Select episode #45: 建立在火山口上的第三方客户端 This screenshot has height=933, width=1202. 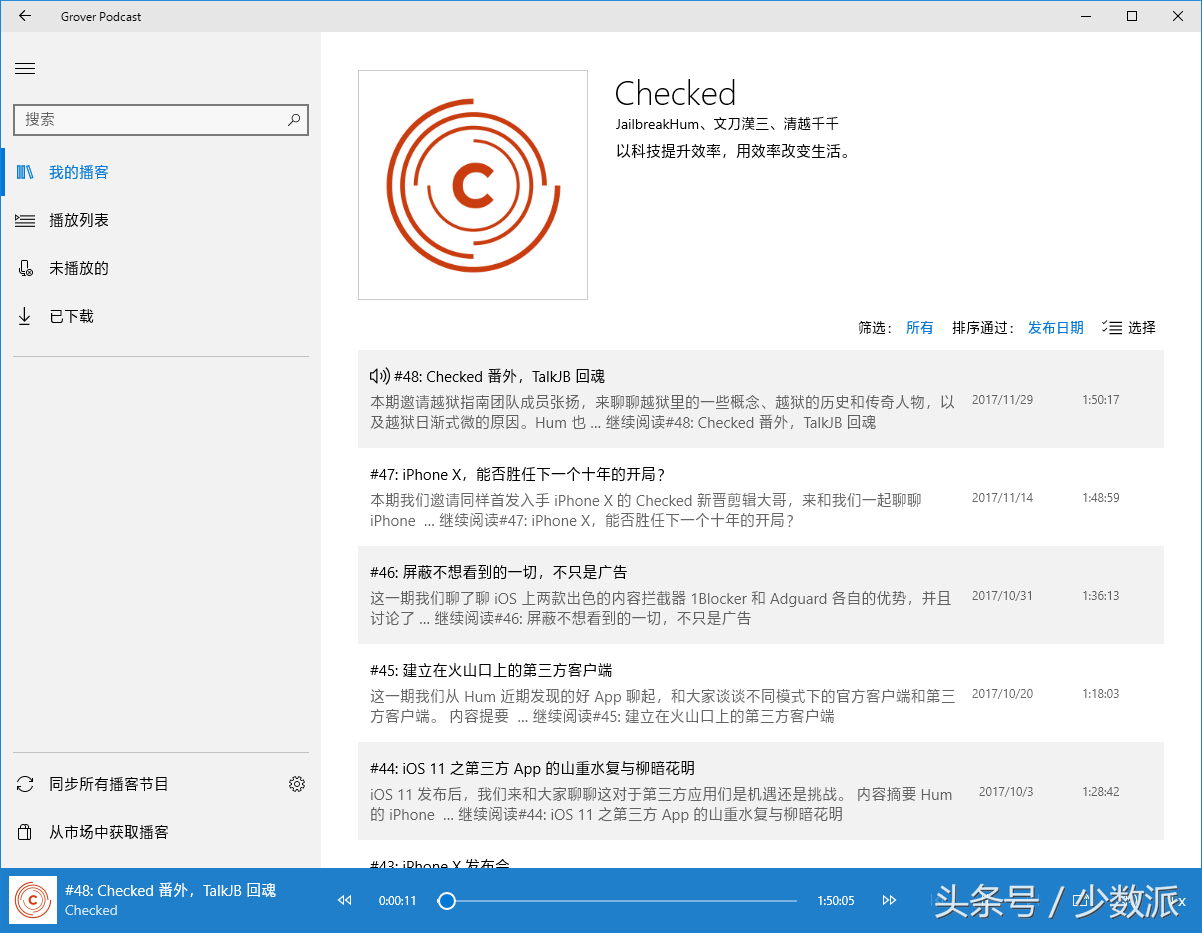(761, 693)
